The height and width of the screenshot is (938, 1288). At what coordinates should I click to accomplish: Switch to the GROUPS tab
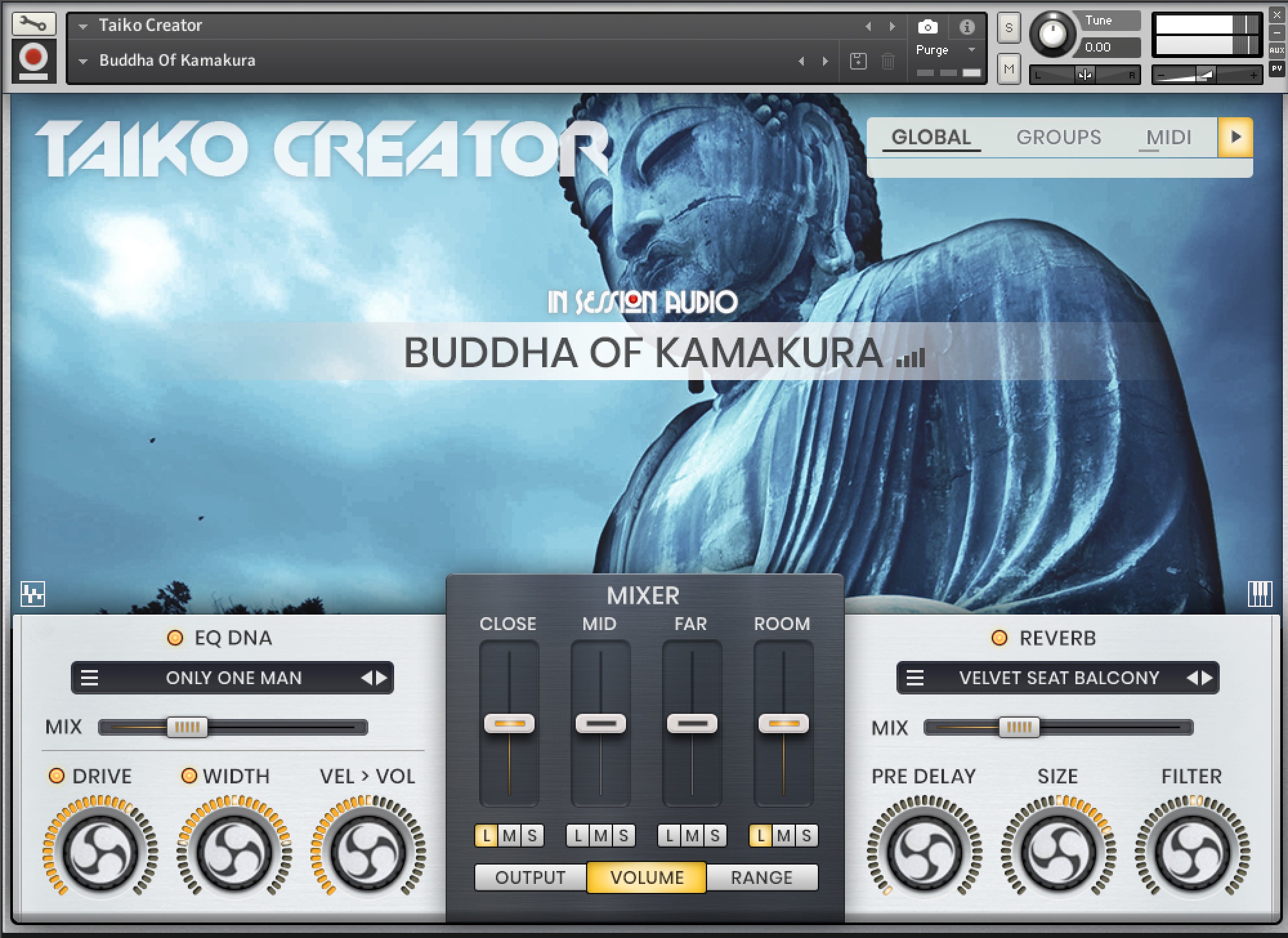[x=1059, y=137]
